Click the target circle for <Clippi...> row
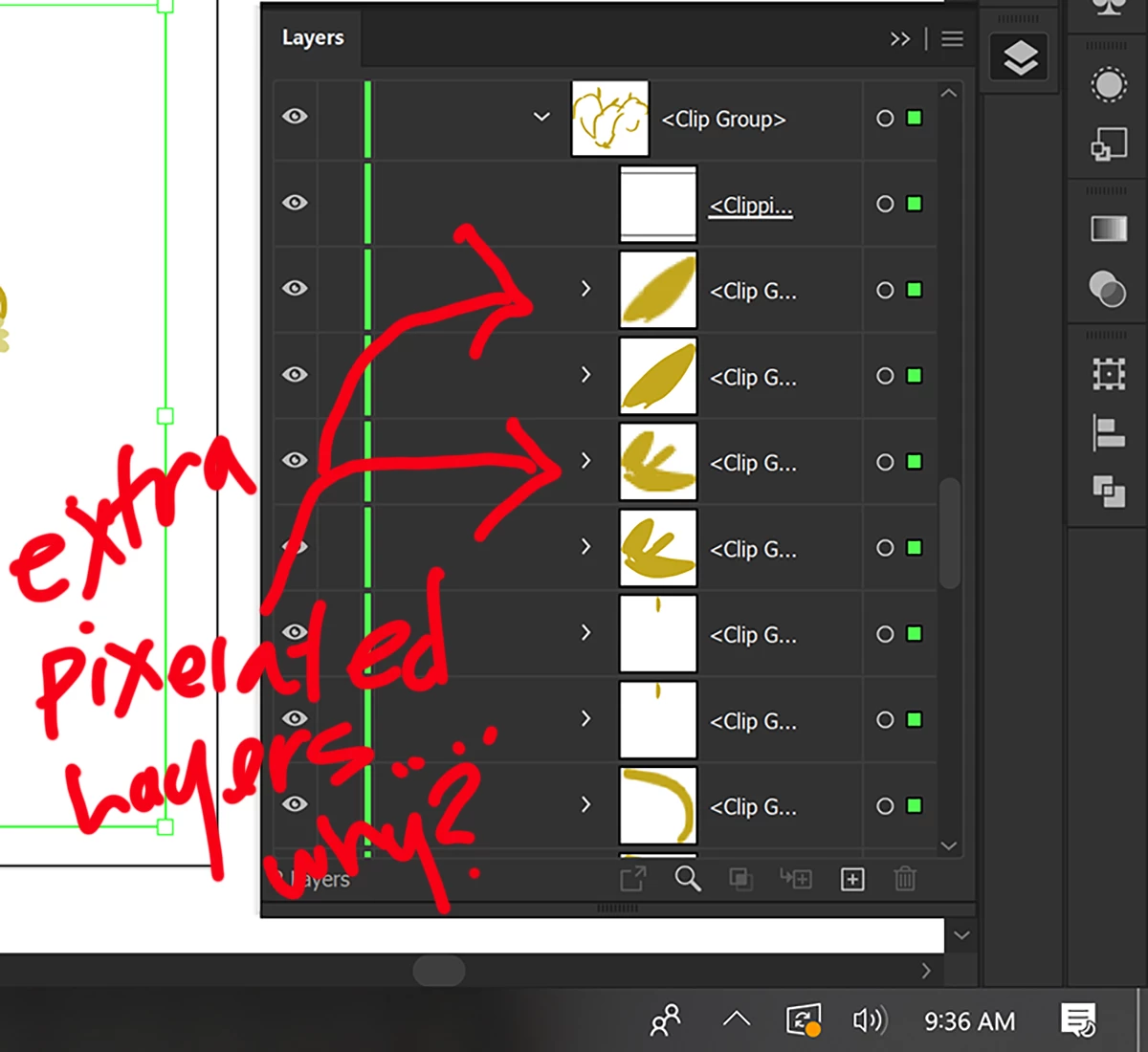 tap(885, 204)
